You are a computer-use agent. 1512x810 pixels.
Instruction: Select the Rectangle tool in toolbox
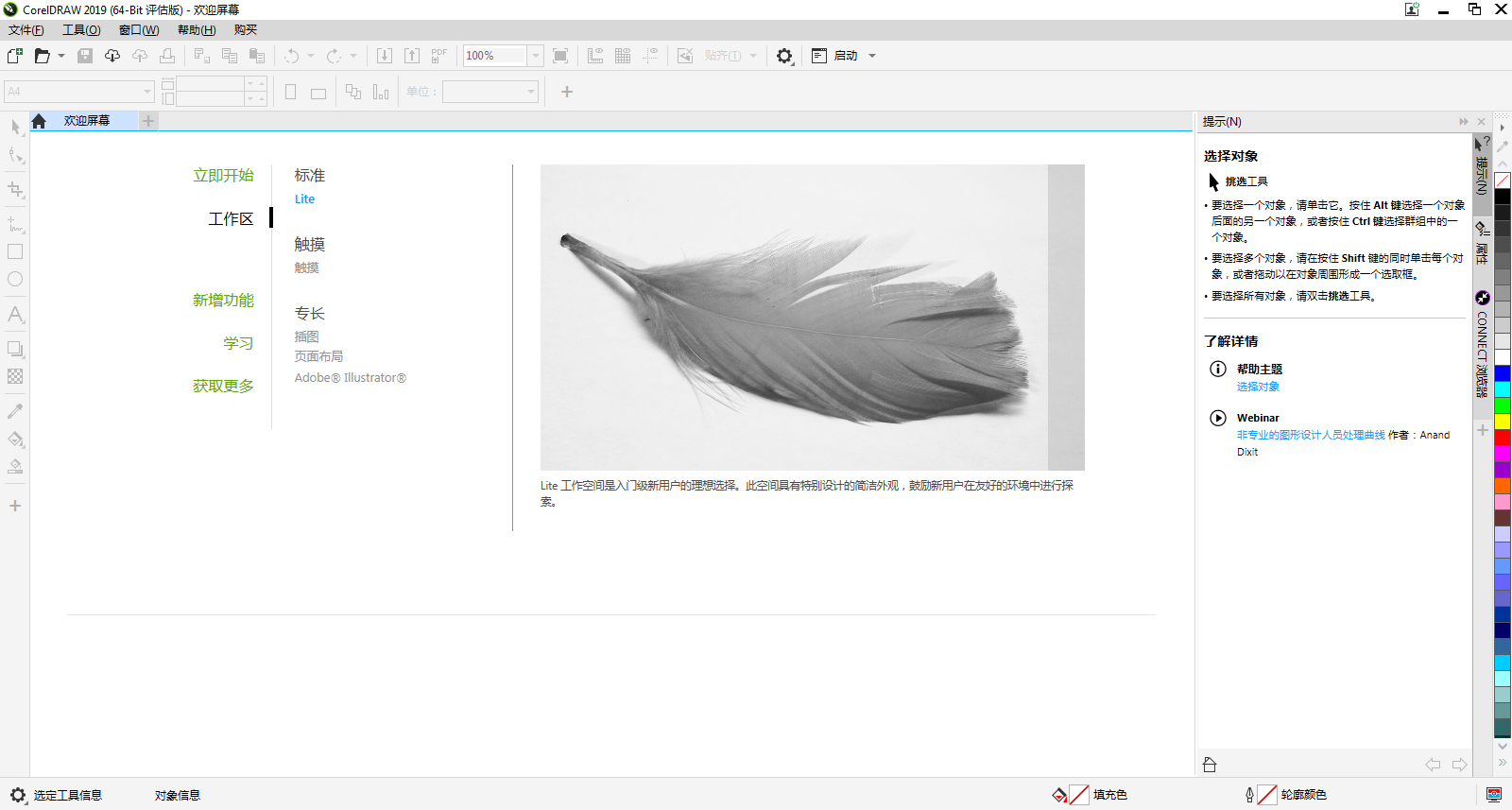point(15,252)
